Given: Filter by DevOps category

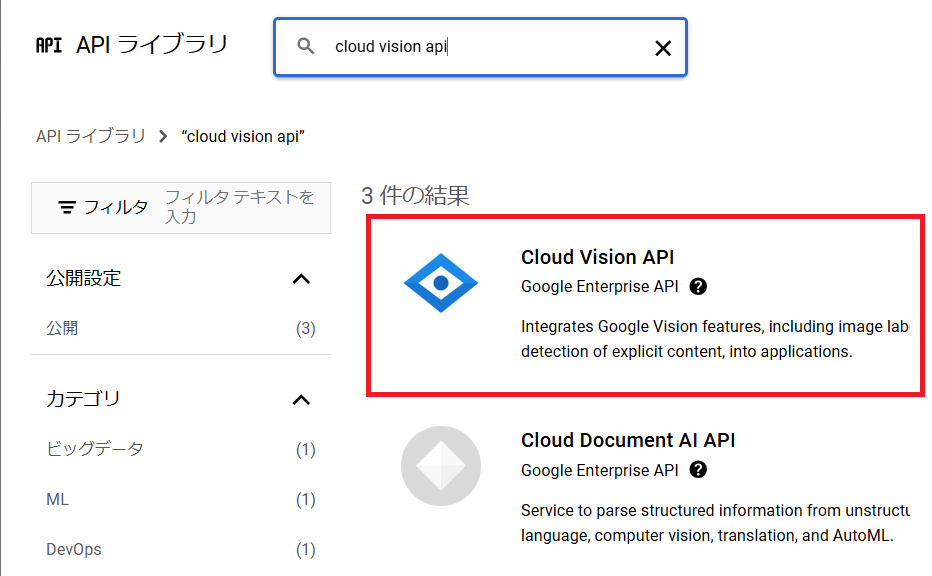Looking at the screenshot, I should (x=74, y=549).
